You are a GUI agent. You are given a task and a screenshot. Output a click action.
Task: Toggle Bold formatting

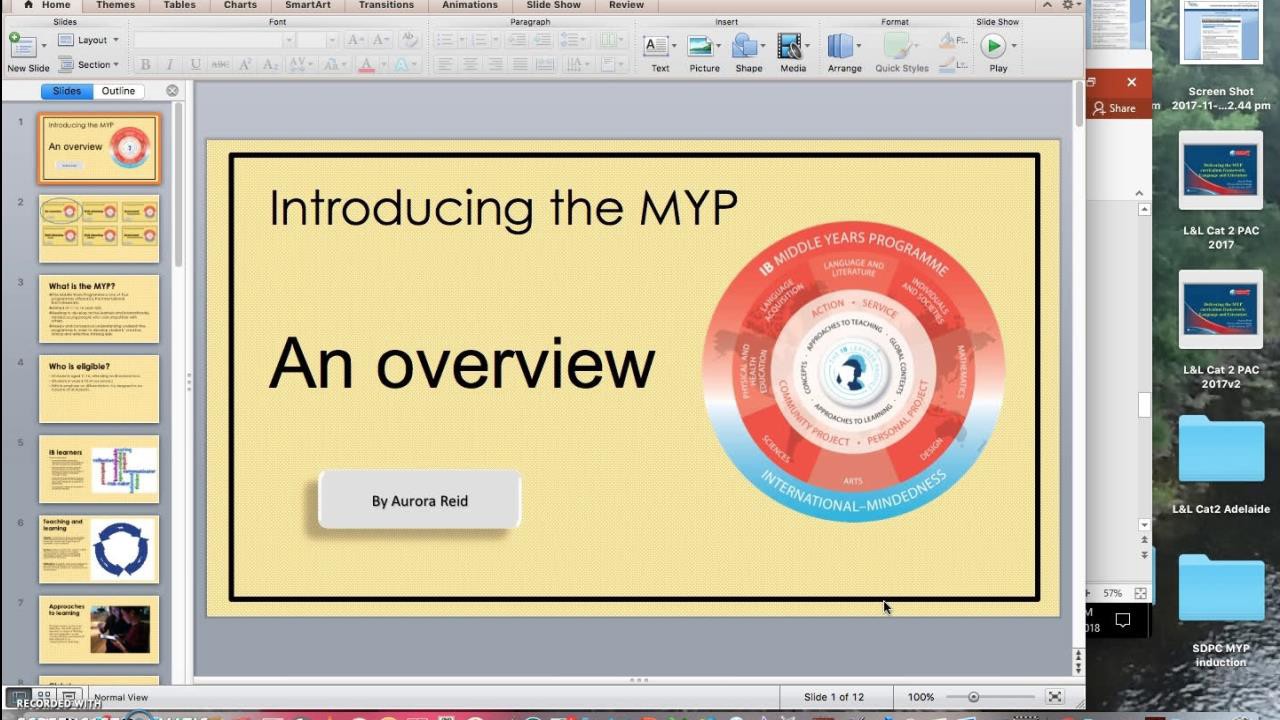click(x=146, y=65)
